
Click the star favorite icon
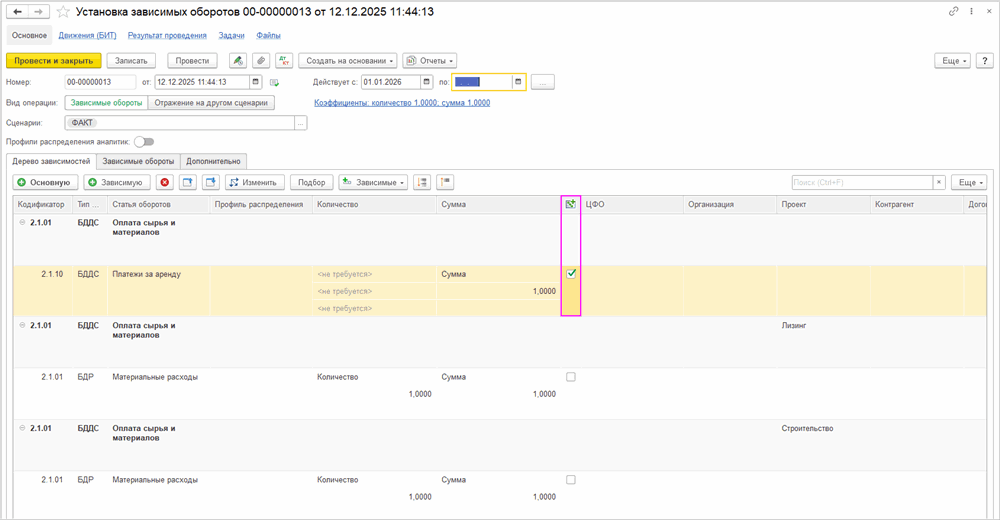tap(63, 12)
